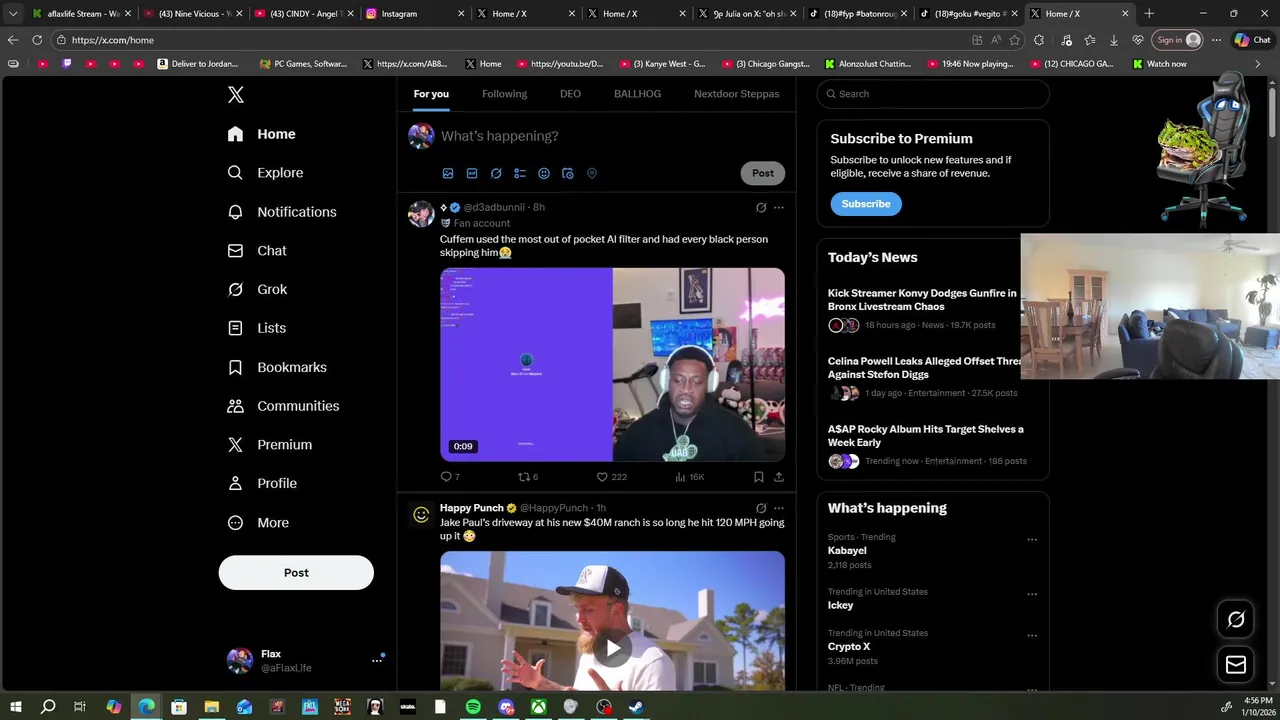Open Explore from the sidebar

(265, 173)
